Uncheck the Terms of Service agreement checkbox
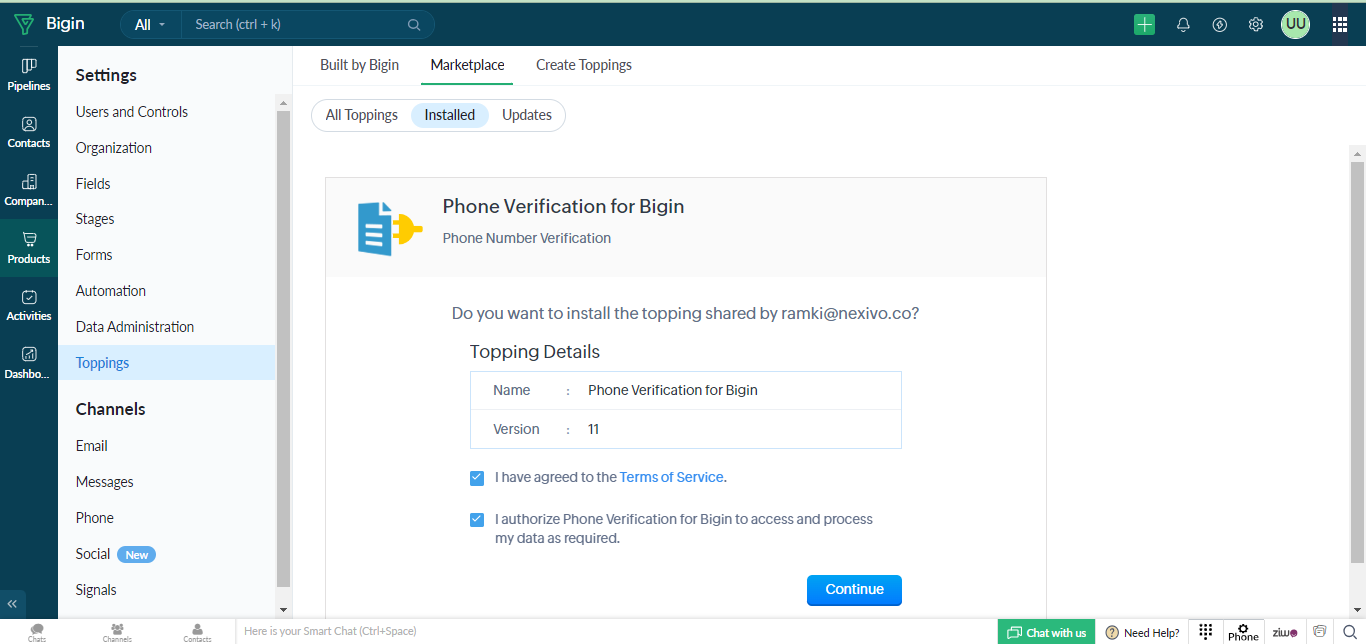The image size is (1366, 644). coord(477,478)
